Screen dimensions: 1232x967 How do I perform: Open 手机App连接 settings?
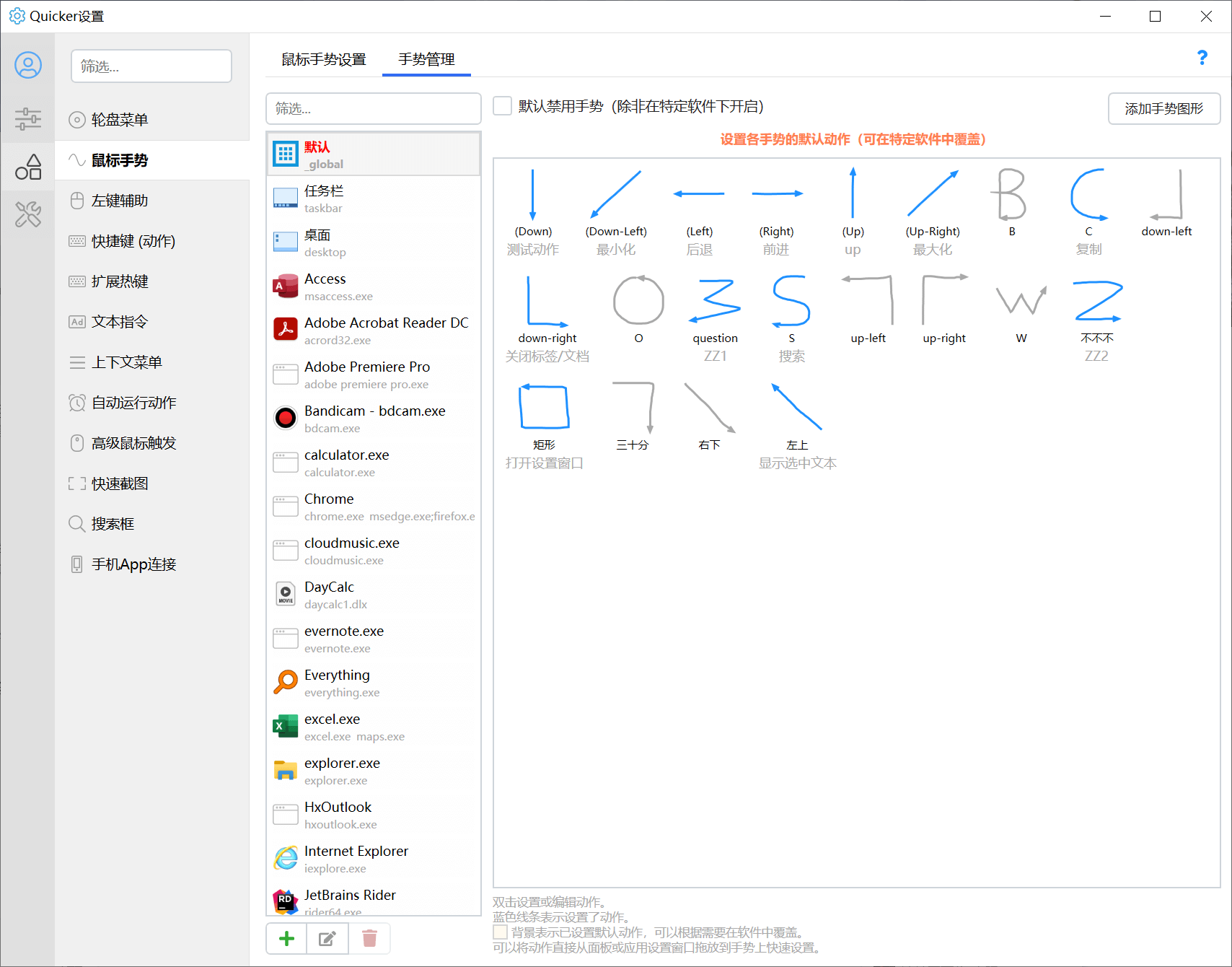point(152,564)
